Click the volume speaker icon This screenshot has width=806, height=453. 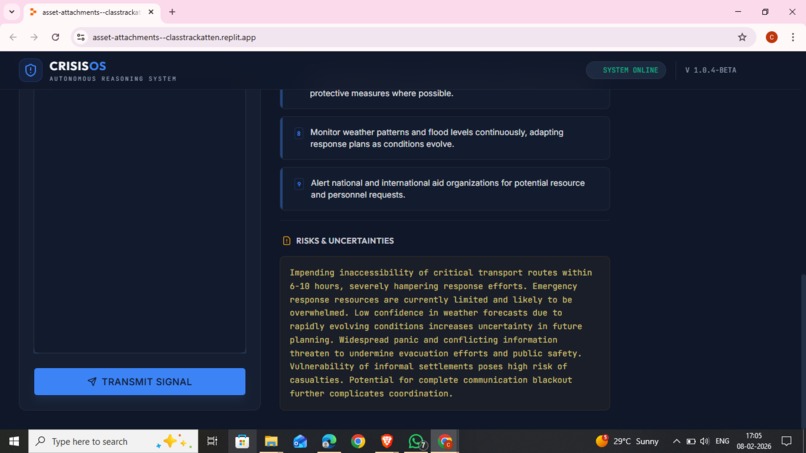(x=705, y=441)
